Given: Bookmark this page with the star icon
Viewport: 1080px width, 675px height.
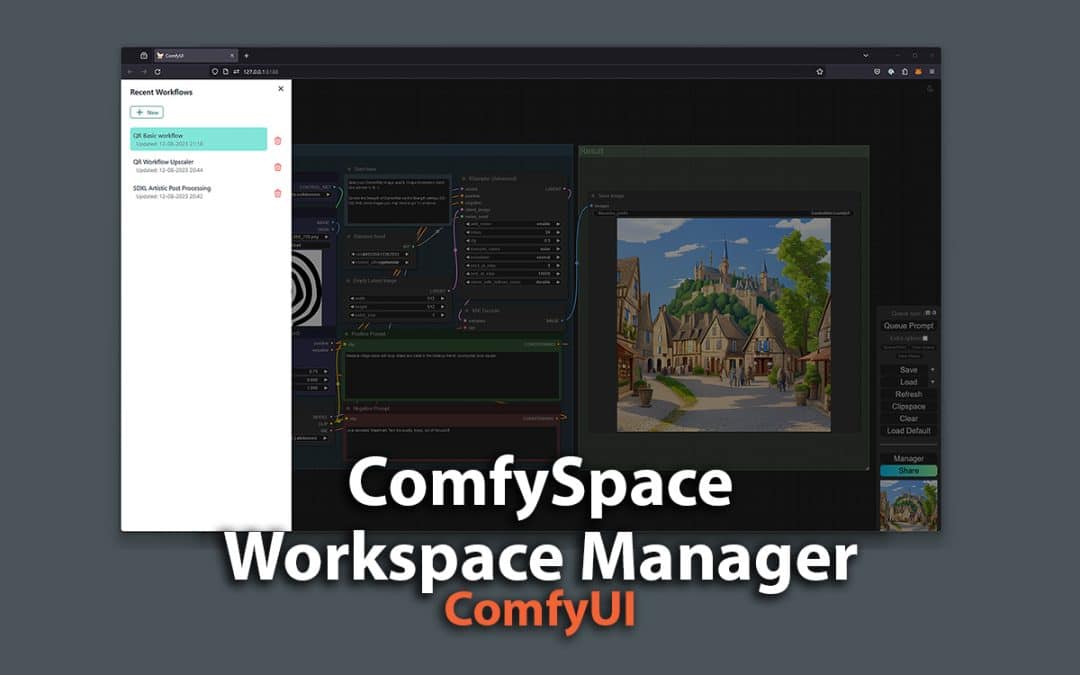Looking at the screenshot, I should click(x=820, y=72).
